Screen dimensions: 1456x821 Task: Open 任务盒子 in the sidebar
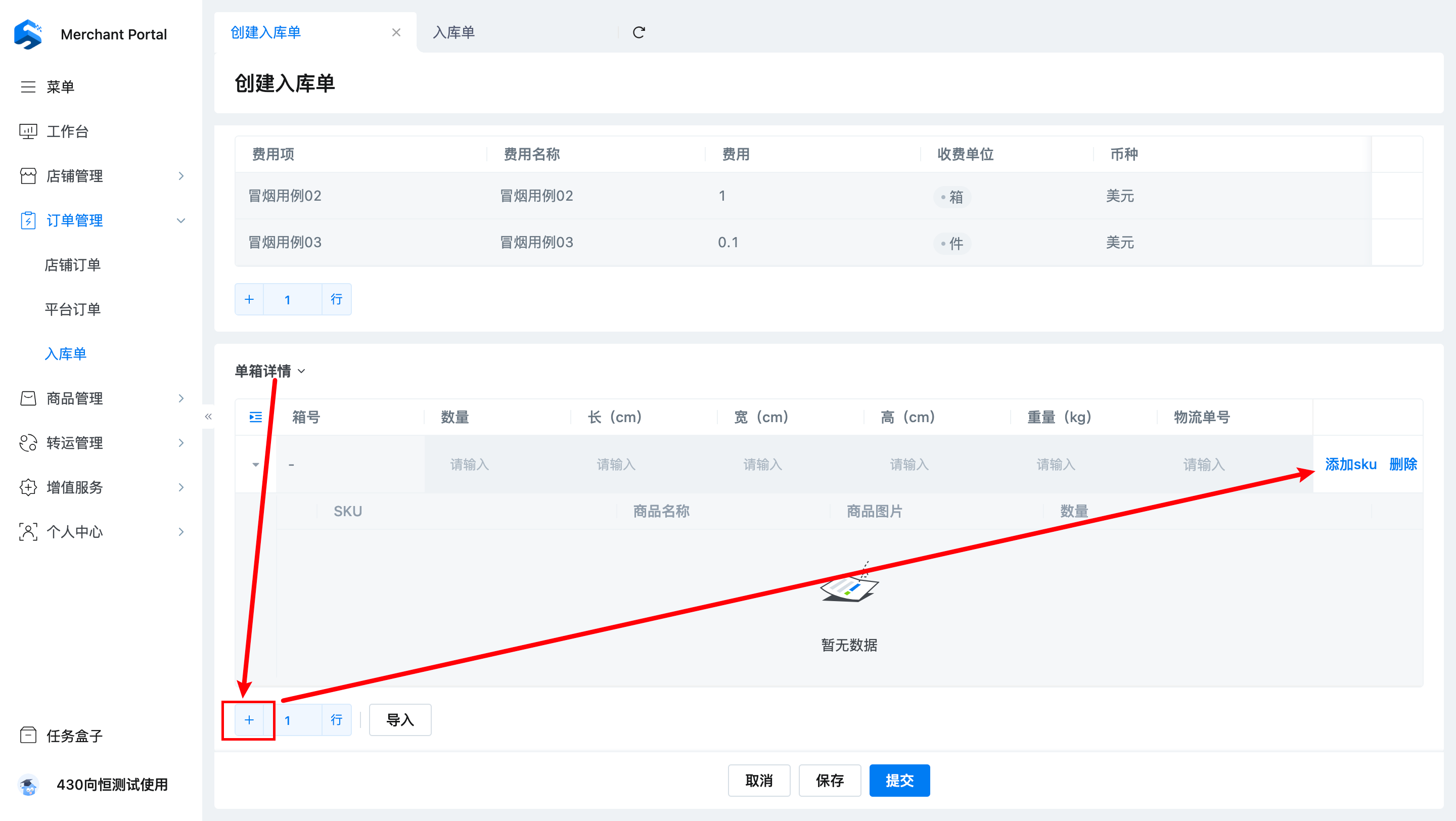[x=74, y=735]
